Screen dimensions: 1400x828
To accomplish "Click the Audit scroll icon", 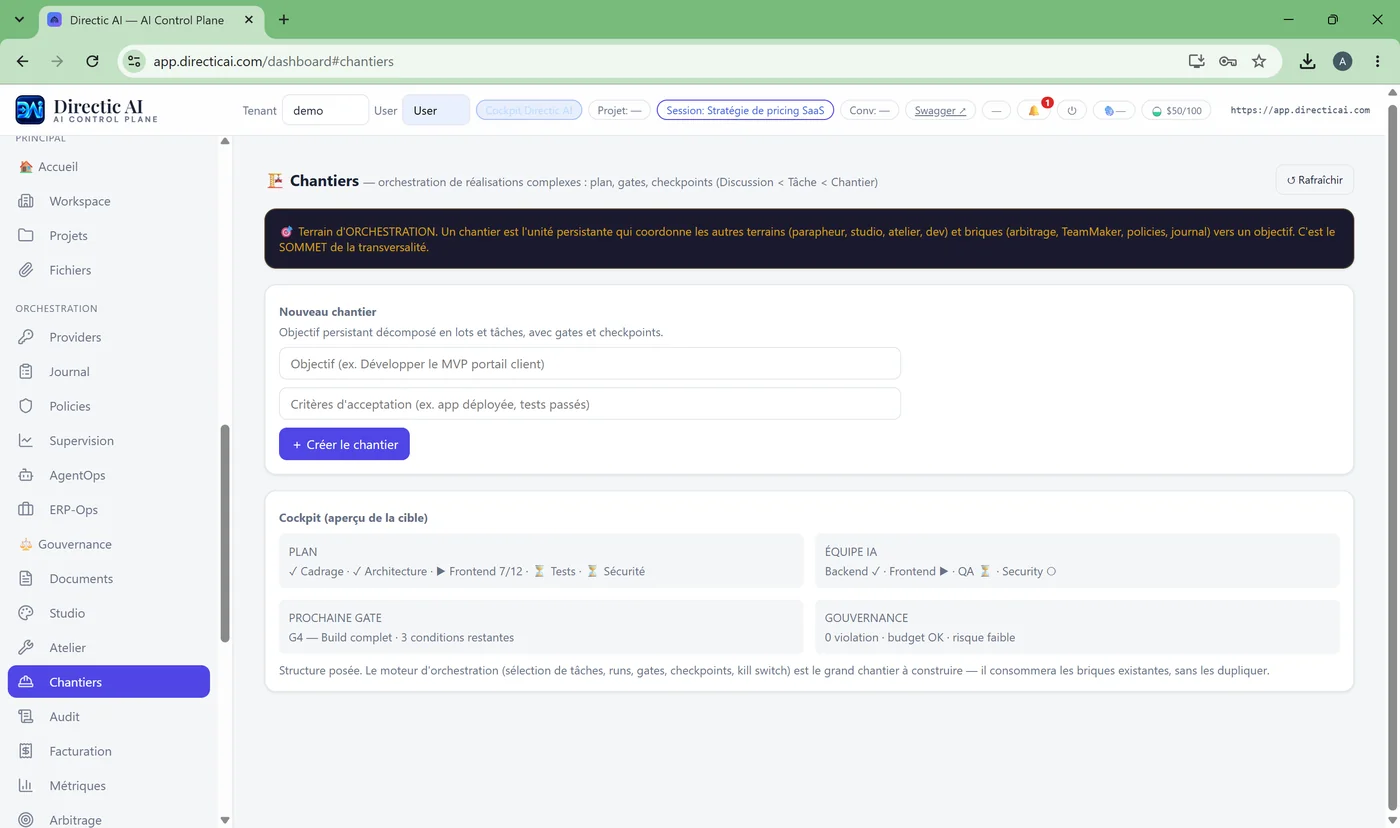I will pos(27,717).
